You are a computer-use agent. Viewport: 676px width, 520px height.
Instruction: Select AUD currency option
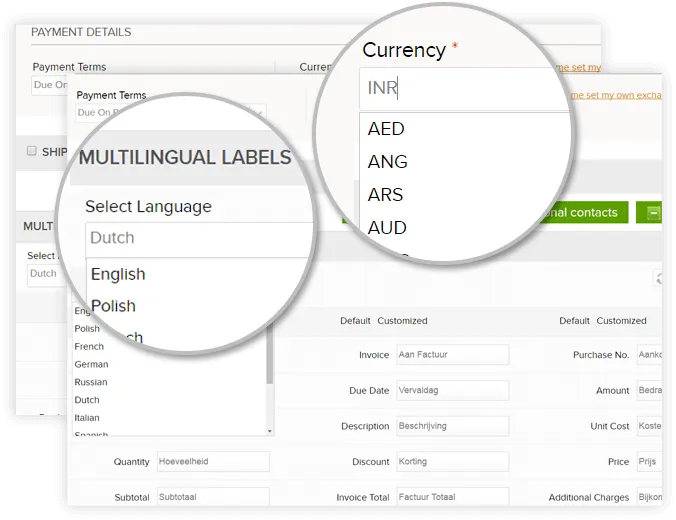click(387, 228)
